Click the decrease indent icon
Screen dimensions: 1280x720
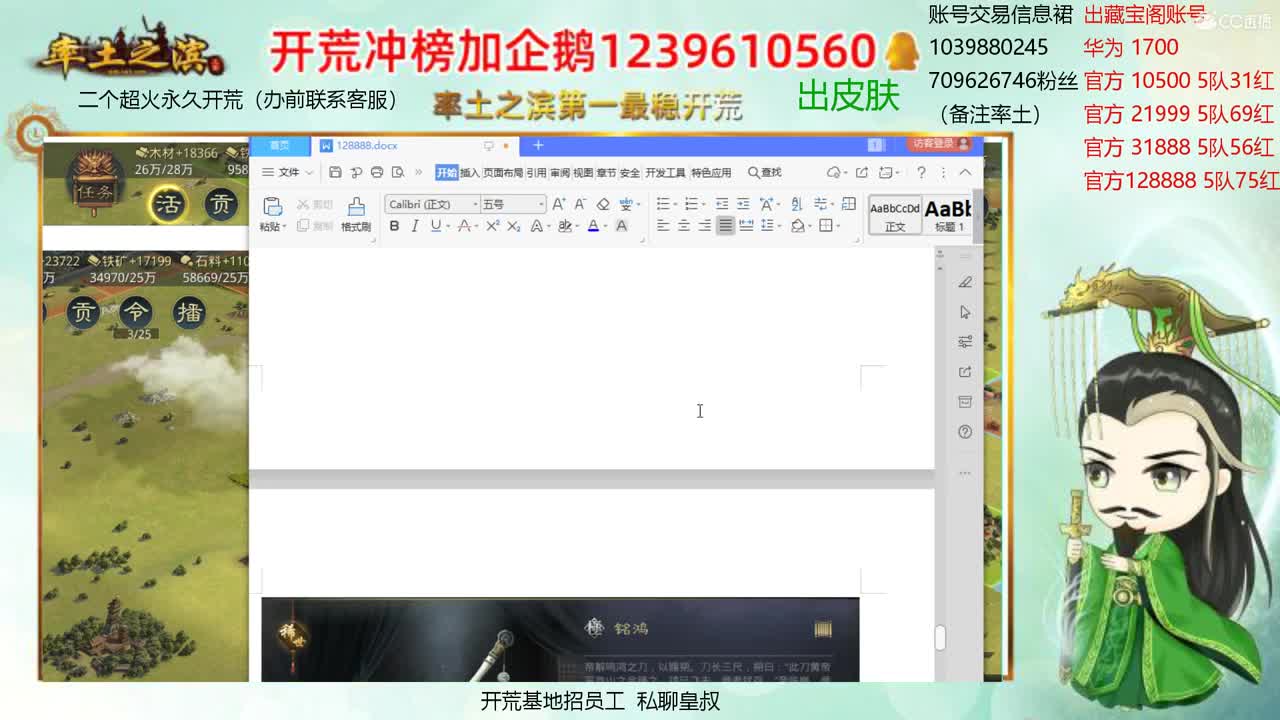pos(722,204)
